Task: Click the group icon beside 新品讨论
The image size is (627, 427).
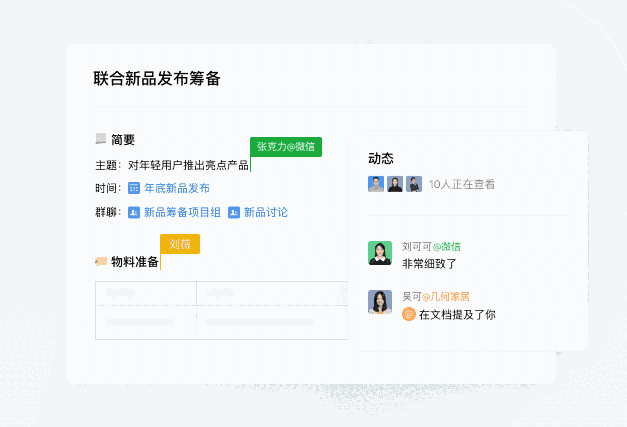Action: pyautogui.click(x=234, y=212)
